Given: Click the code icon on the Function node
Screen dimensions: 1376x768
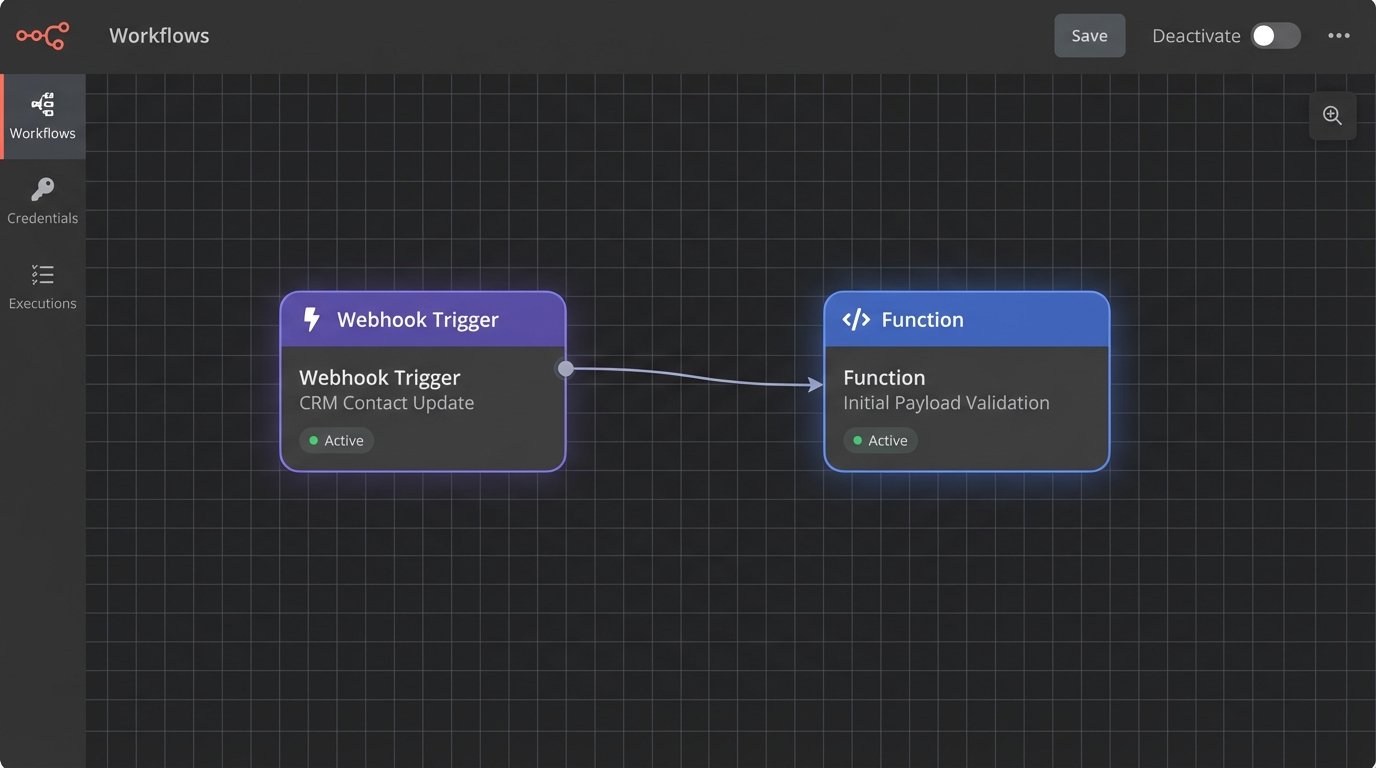Looking at the screenshot, I should click(x=856, y=319).
